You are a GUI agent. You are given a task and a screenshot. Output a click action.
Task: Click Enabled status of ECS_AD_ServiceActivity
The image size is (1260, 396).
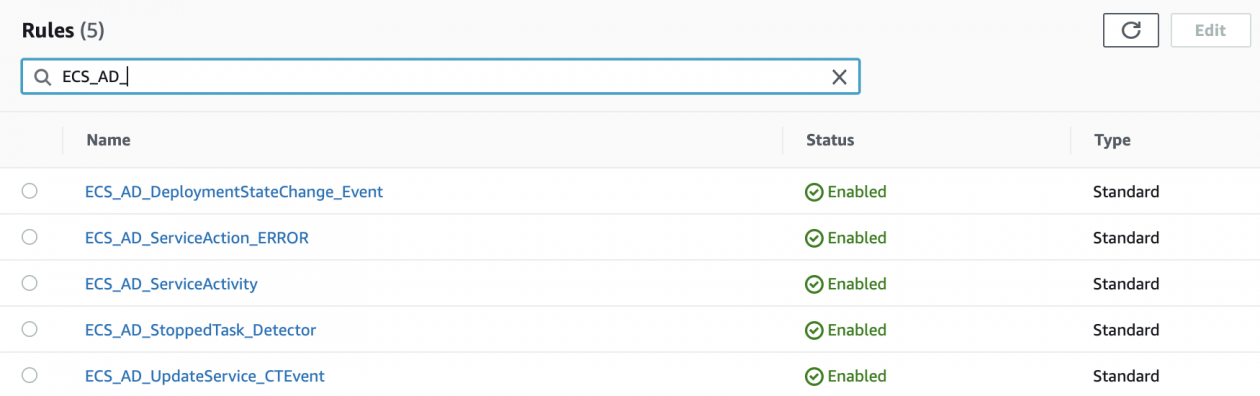click(x=846, y=284)
